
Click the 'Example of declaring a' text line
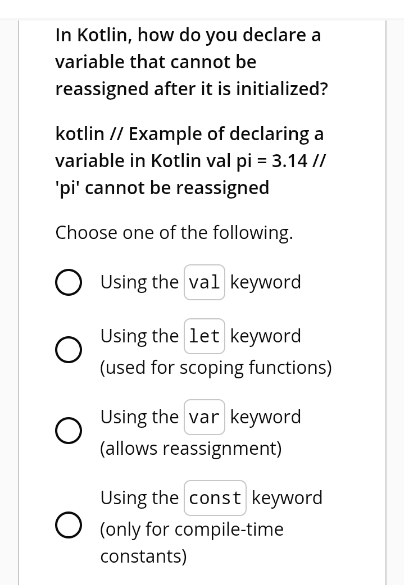[226, 134]
